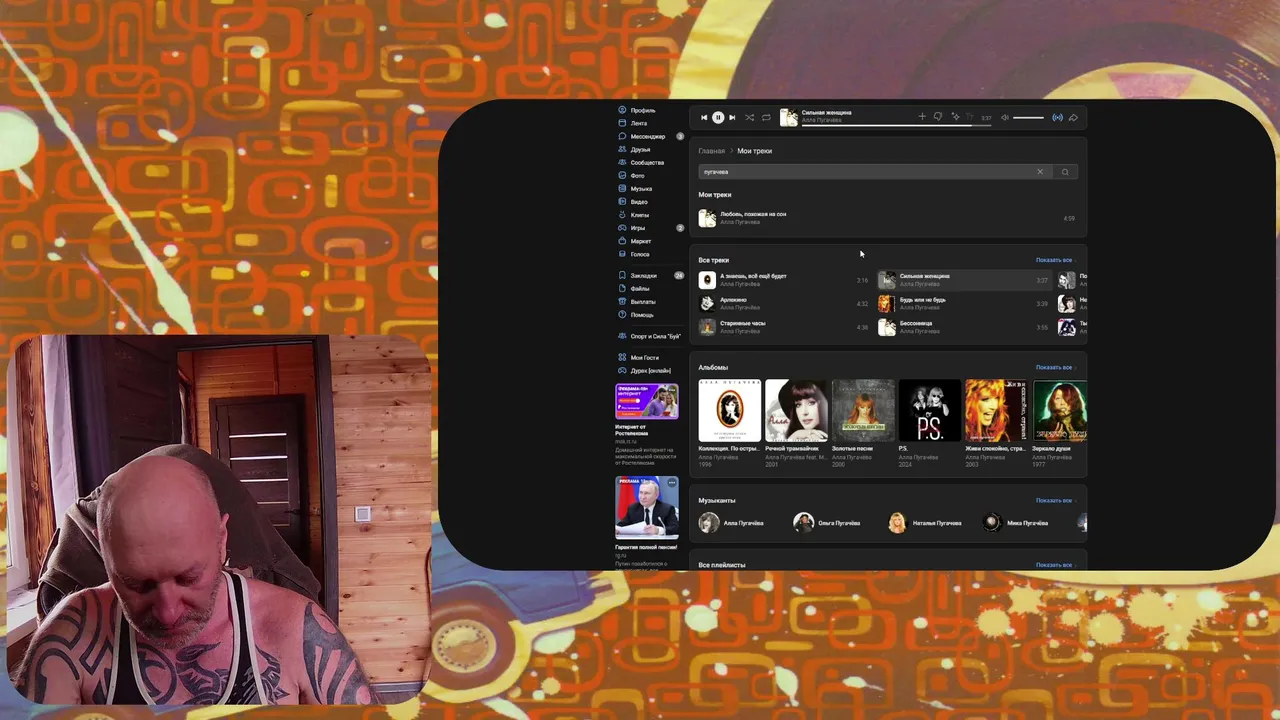Viewport: 1280px width, 720px height.
Task: Play track Старинные часы
Action: click(783, 327)
